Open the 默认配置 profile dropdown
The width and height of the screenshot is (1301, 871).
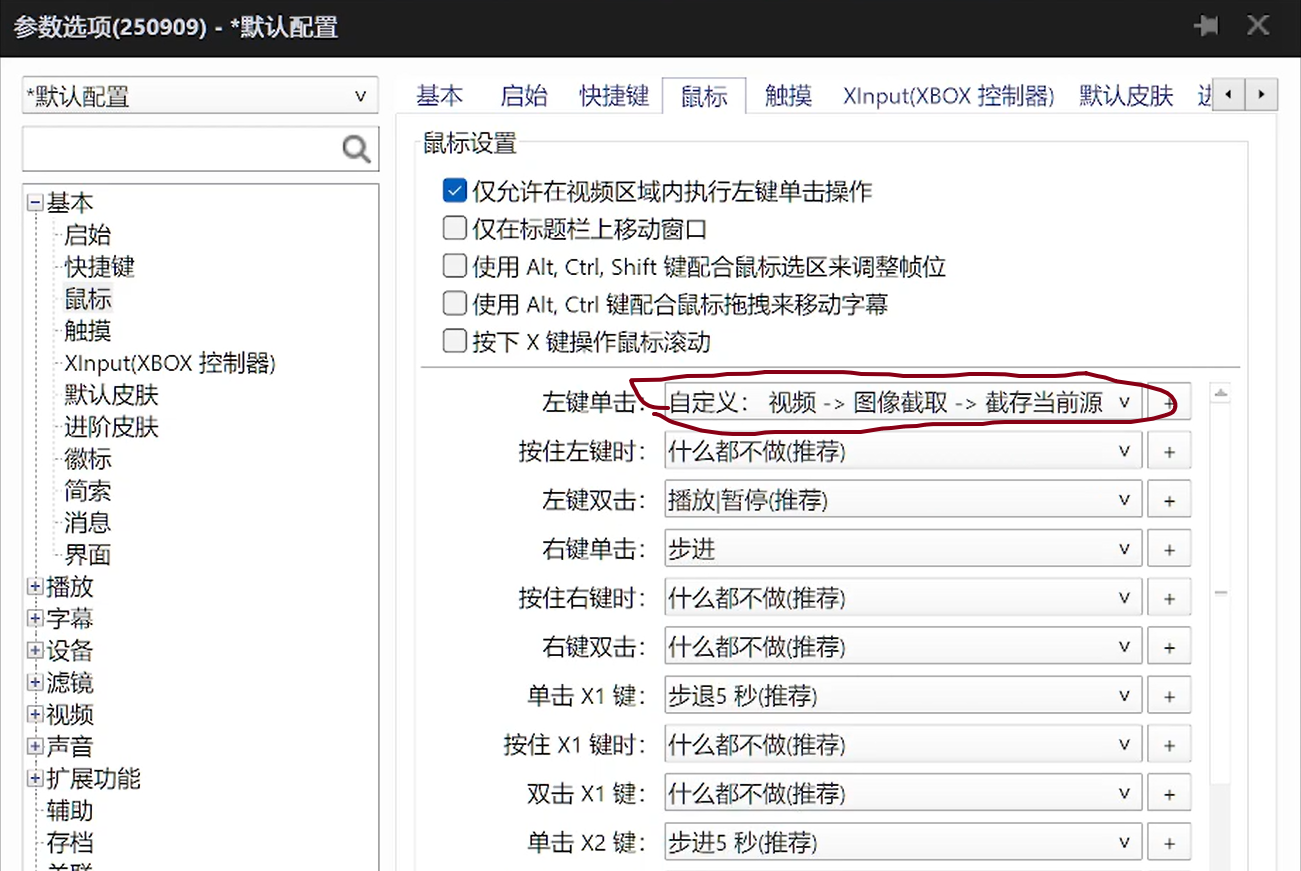[200, 97]
